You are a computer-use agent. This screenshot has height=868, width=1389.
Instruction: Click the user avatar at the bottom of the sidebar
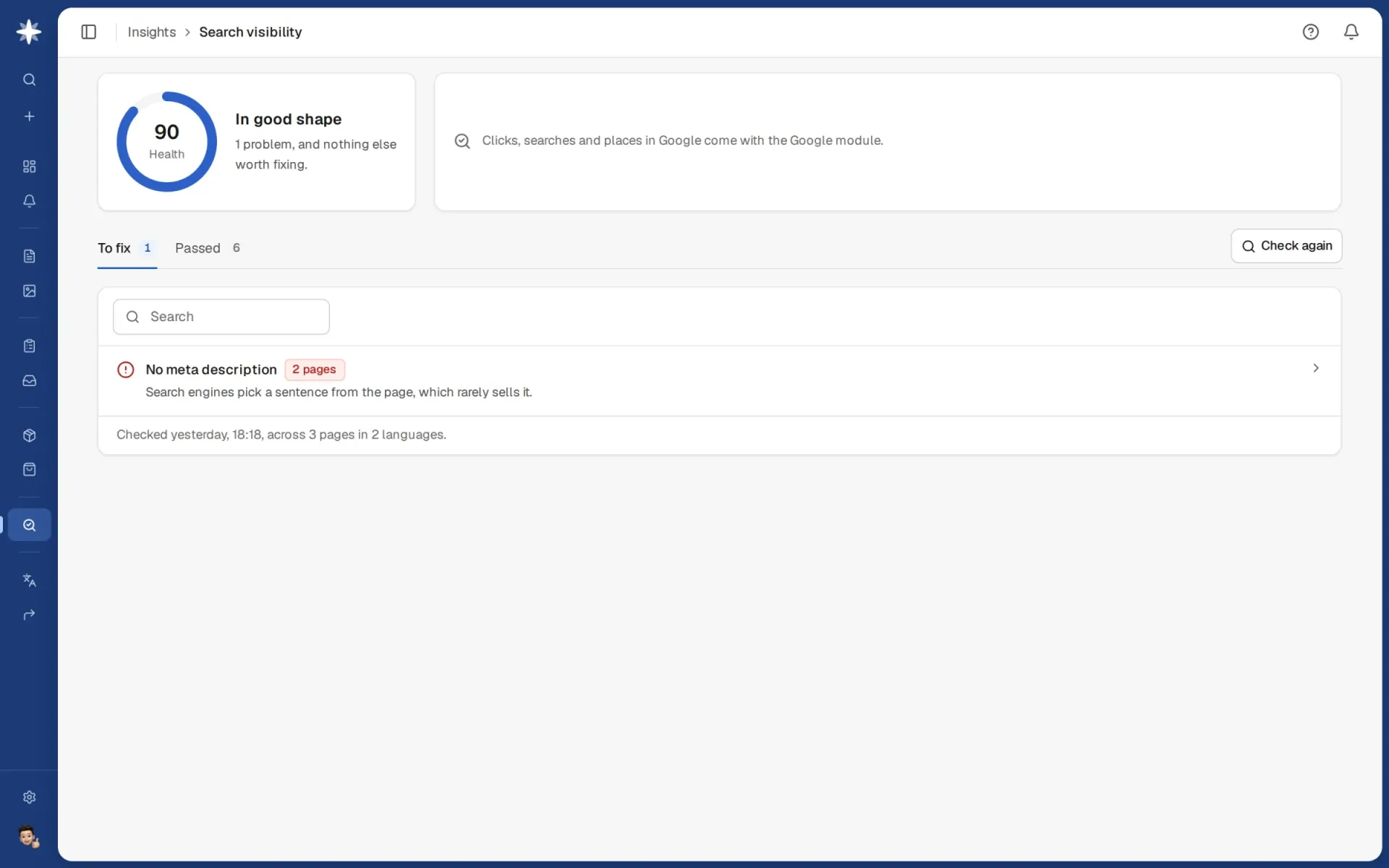pos(29,837)
